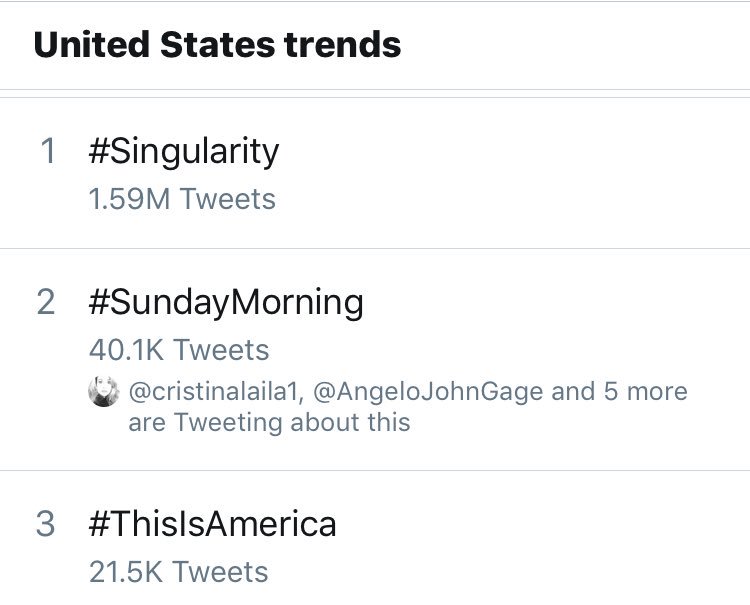Click the "and 5 more" text
The image size is (750, 605).
coord(620,391)
